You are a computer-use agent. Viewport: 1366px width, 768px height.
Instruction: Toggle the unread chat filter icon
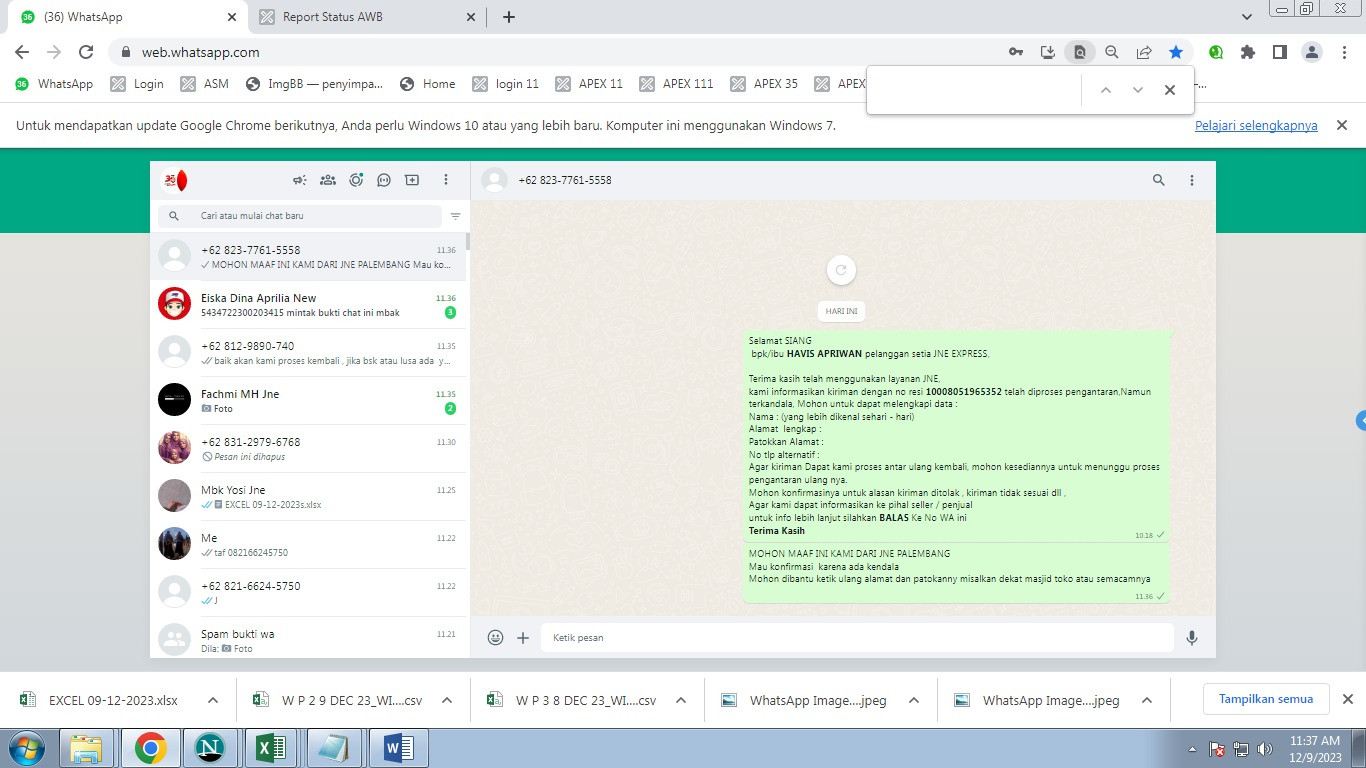[x=456, y=216]
